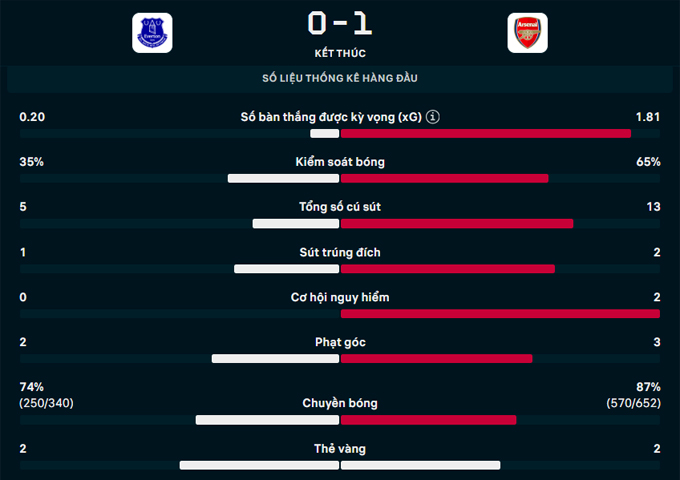Click Arsenal's full red big chances bar
The image size is (680, 480).
click(500, 313)
